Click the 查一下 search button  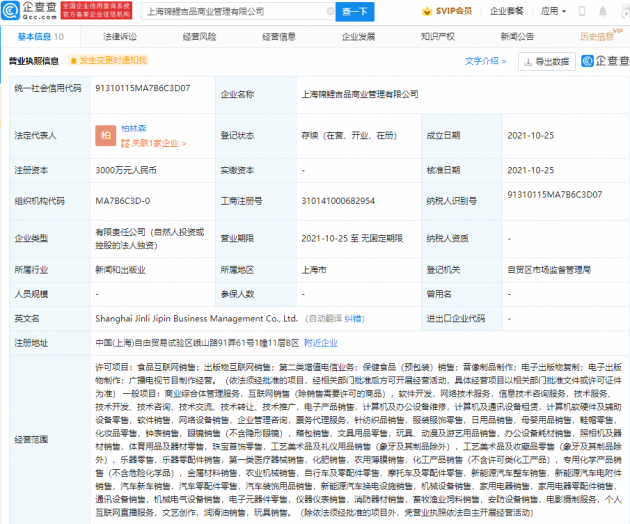point(352,11)
